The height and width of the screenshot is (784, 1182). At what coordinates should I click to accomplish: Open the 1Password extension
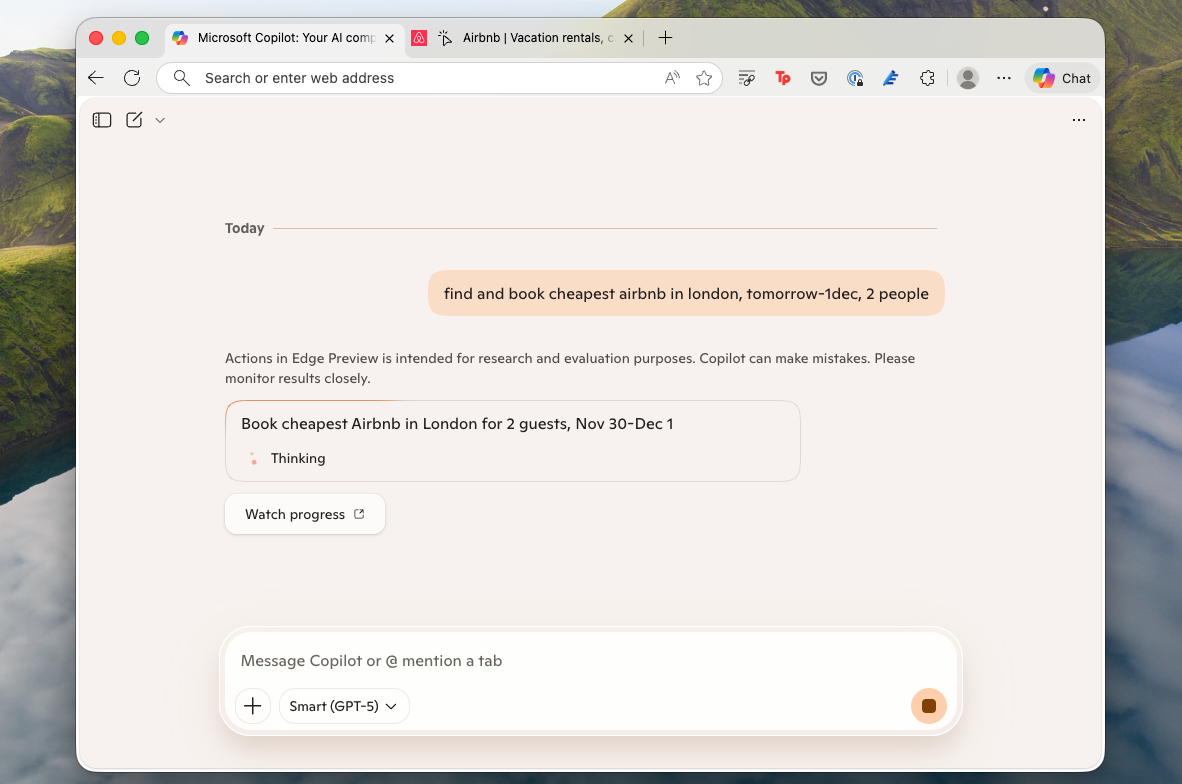tap(855, 78)
